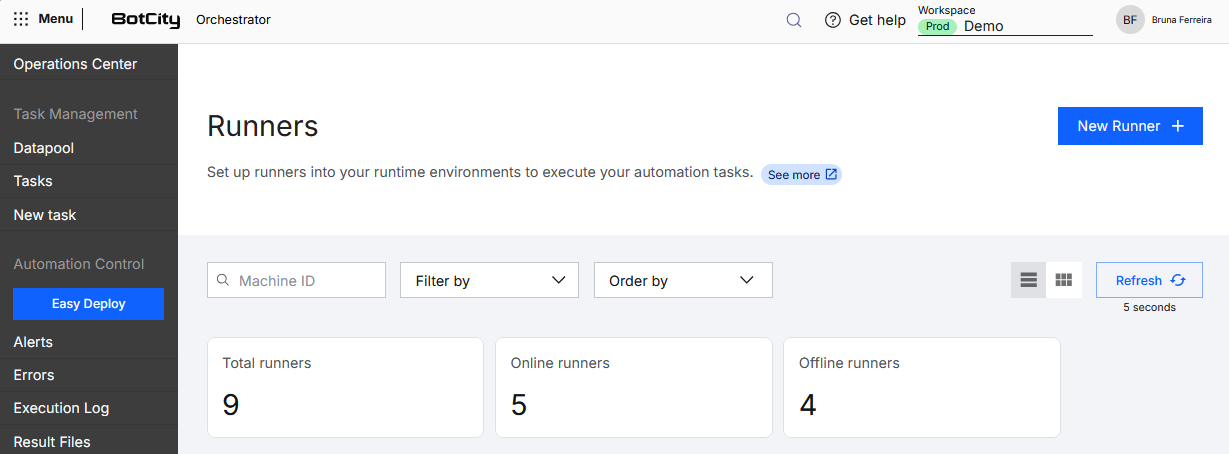Click the Prod environment badge
This screenshot has width=1229, height=454.
(937, 27)
